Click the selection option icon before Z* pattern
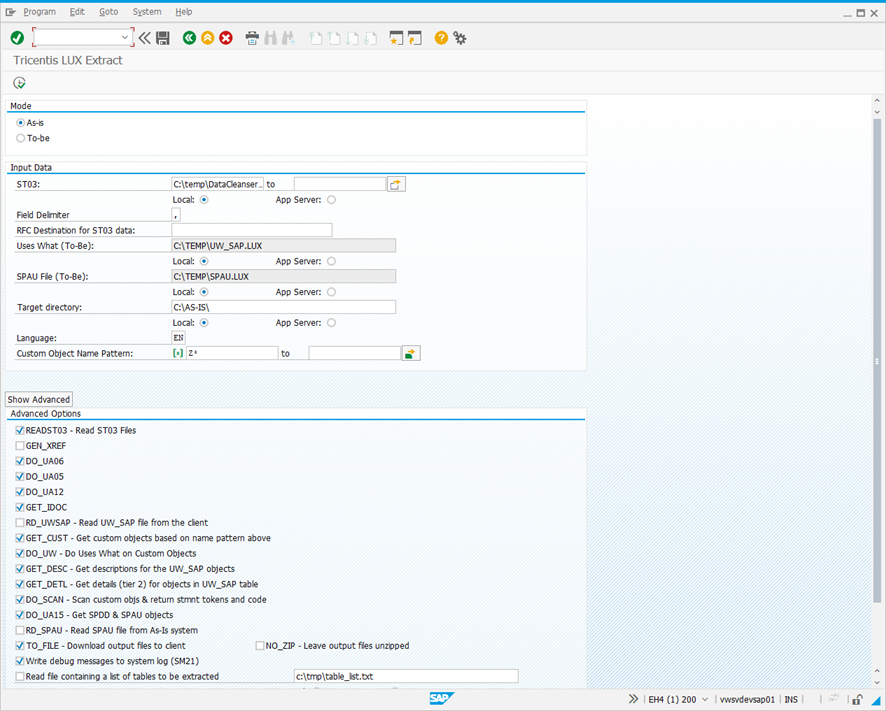886x711 pixels. coord(177,352)
